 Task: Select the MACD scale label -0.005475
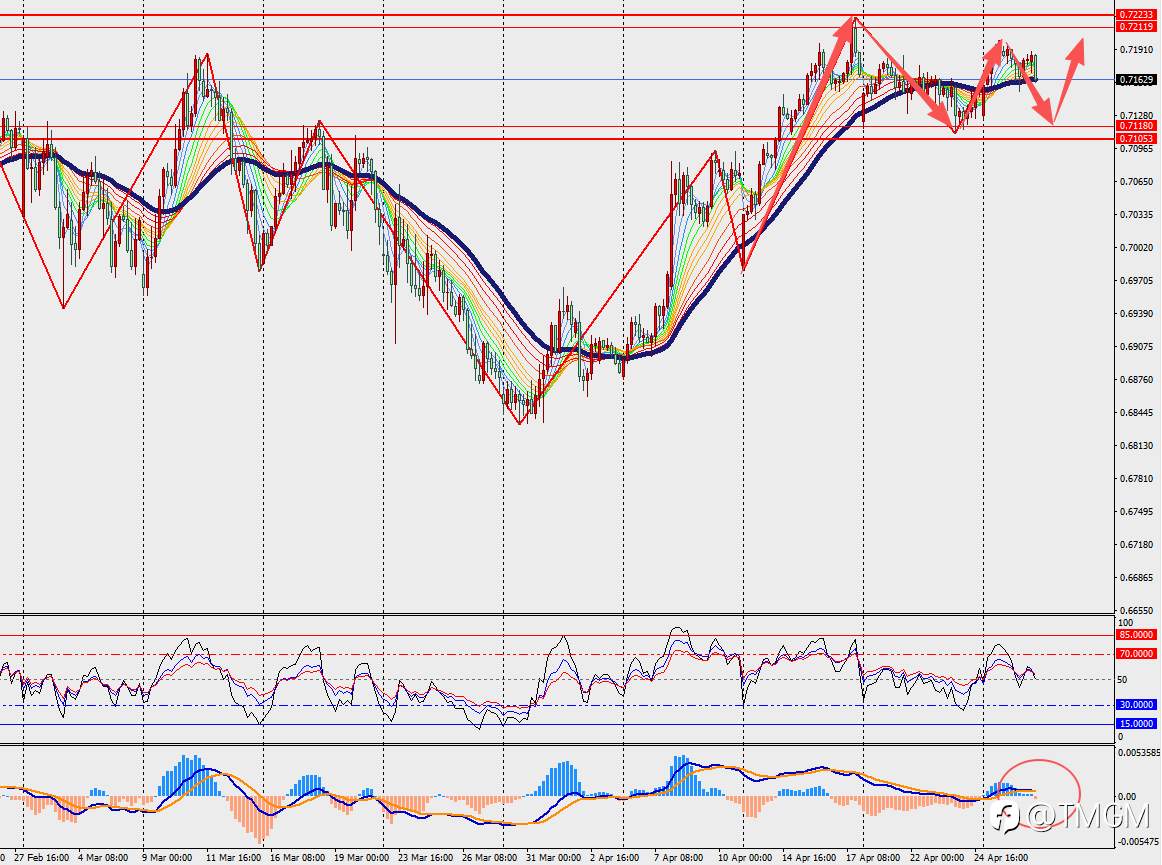coord(1138,842)
